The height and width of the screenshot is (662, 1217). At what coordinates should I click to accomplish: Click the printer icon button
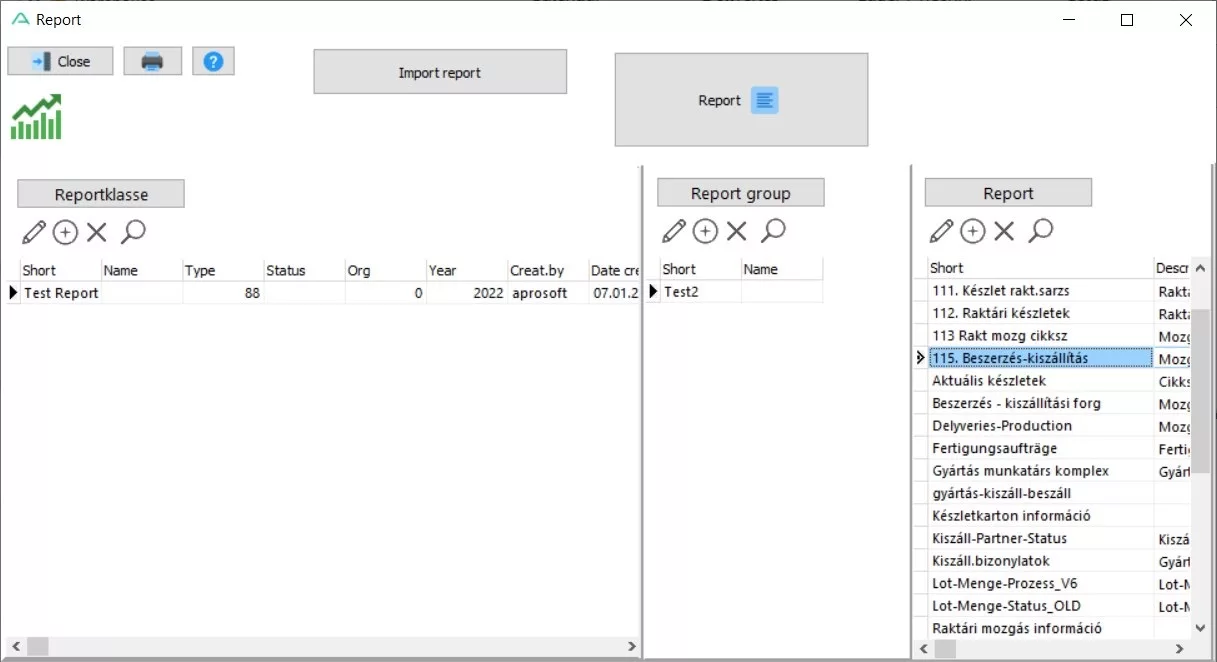point(152,61)
